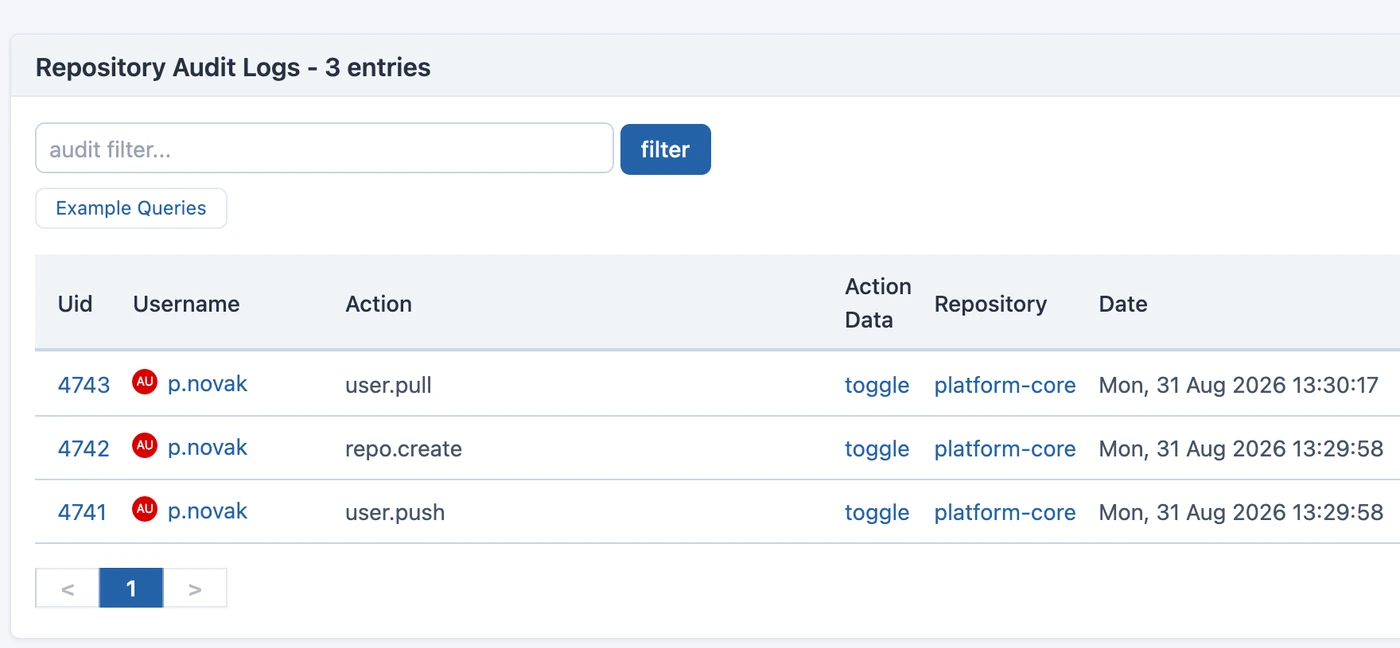
Task: Go to next page with > button
Action: pos(195,588)
